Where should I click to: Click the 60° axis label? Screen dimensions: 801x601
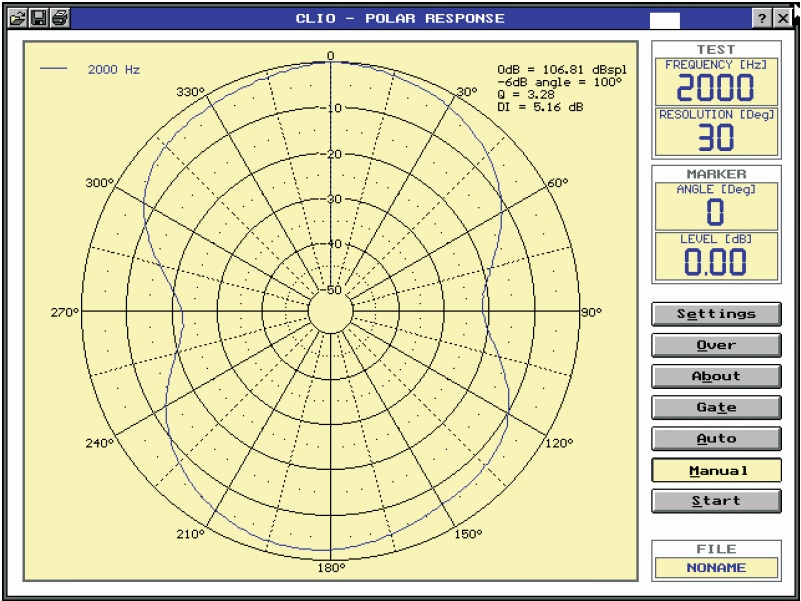pos(557,183)
